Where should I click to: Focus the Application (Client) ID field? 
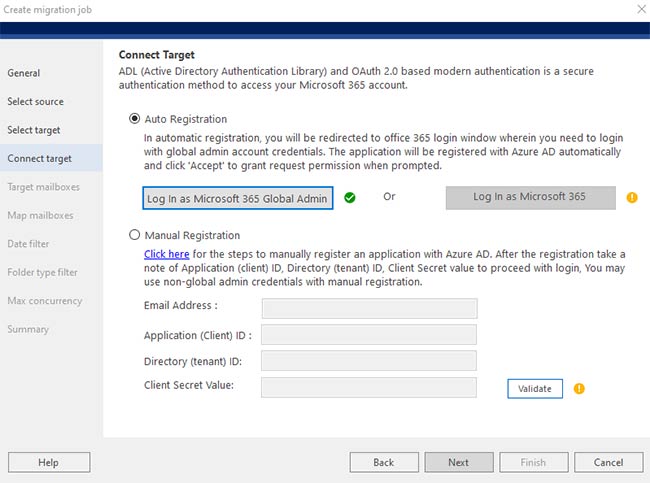click(369, 335)
